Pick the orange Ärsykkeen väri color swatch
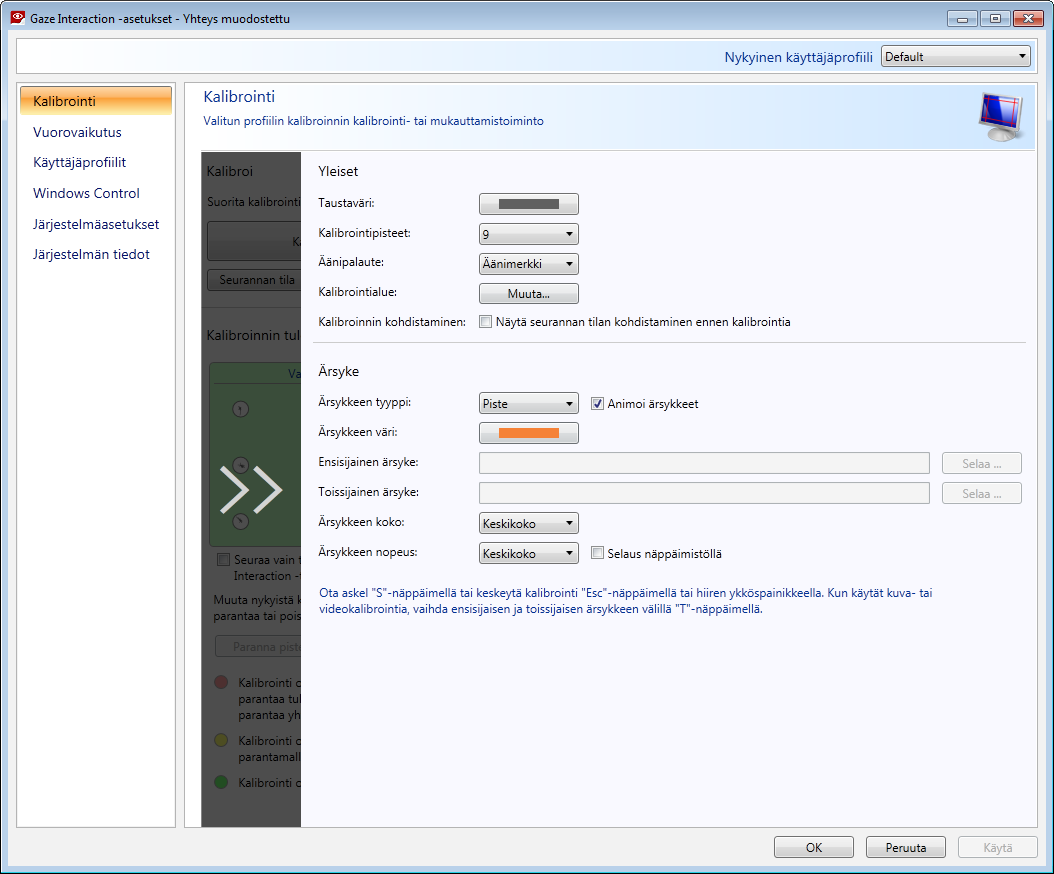Screen dimensions: 1054x874 point(528,433)
